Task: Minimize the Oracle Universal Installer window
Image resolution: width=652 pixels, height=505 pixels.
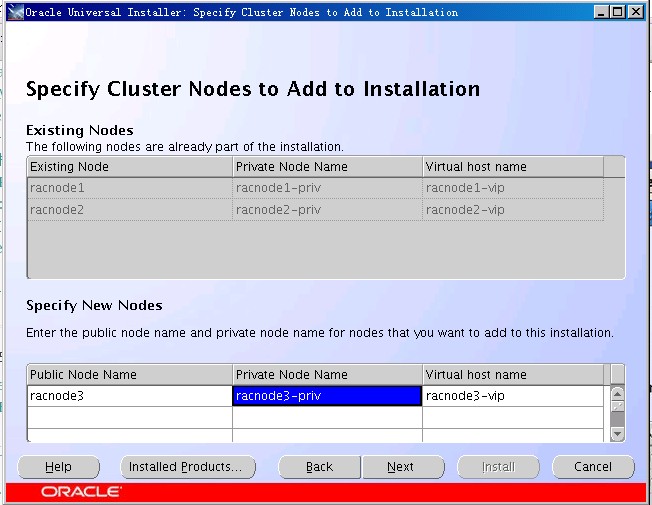Action: tap(600, 12)
